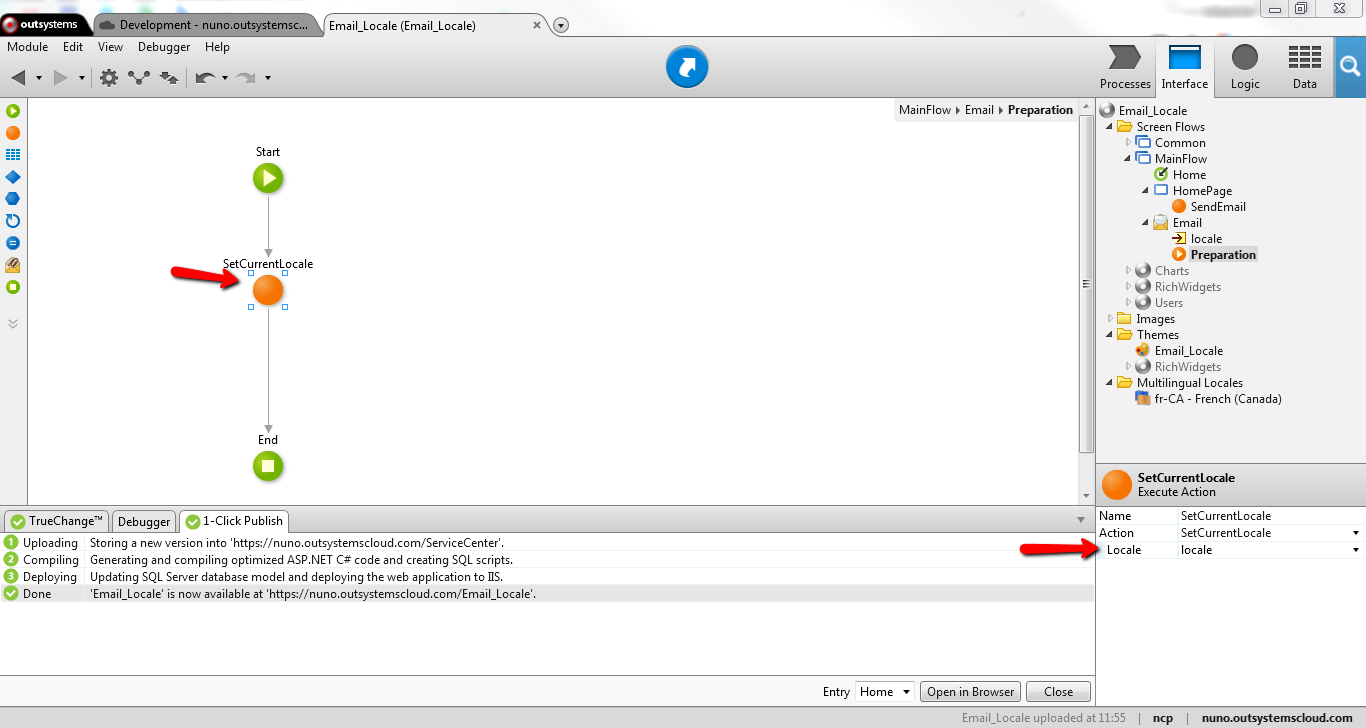Viewport: 1366px width, 728px height.
Task: Open the Data layer
Action: 1304,67
